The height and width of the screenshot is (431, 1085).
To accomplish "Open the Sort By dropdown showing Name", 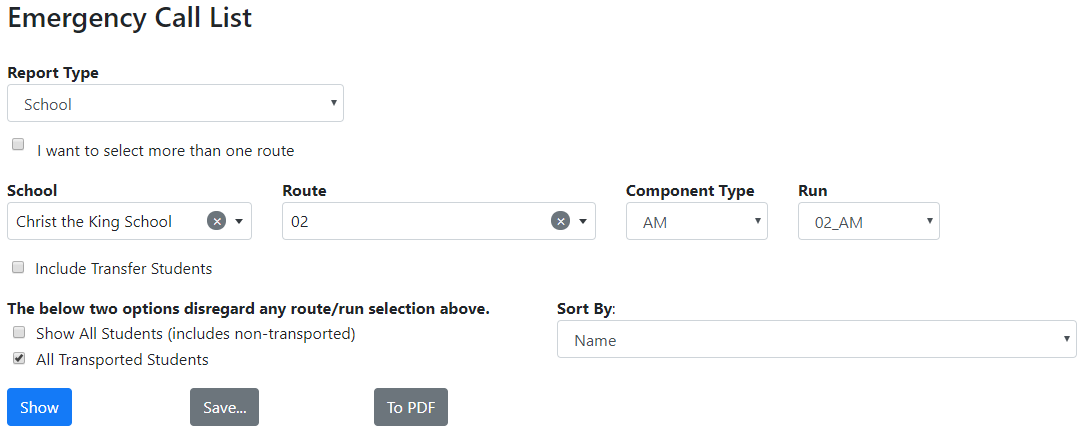I will 816,340.
